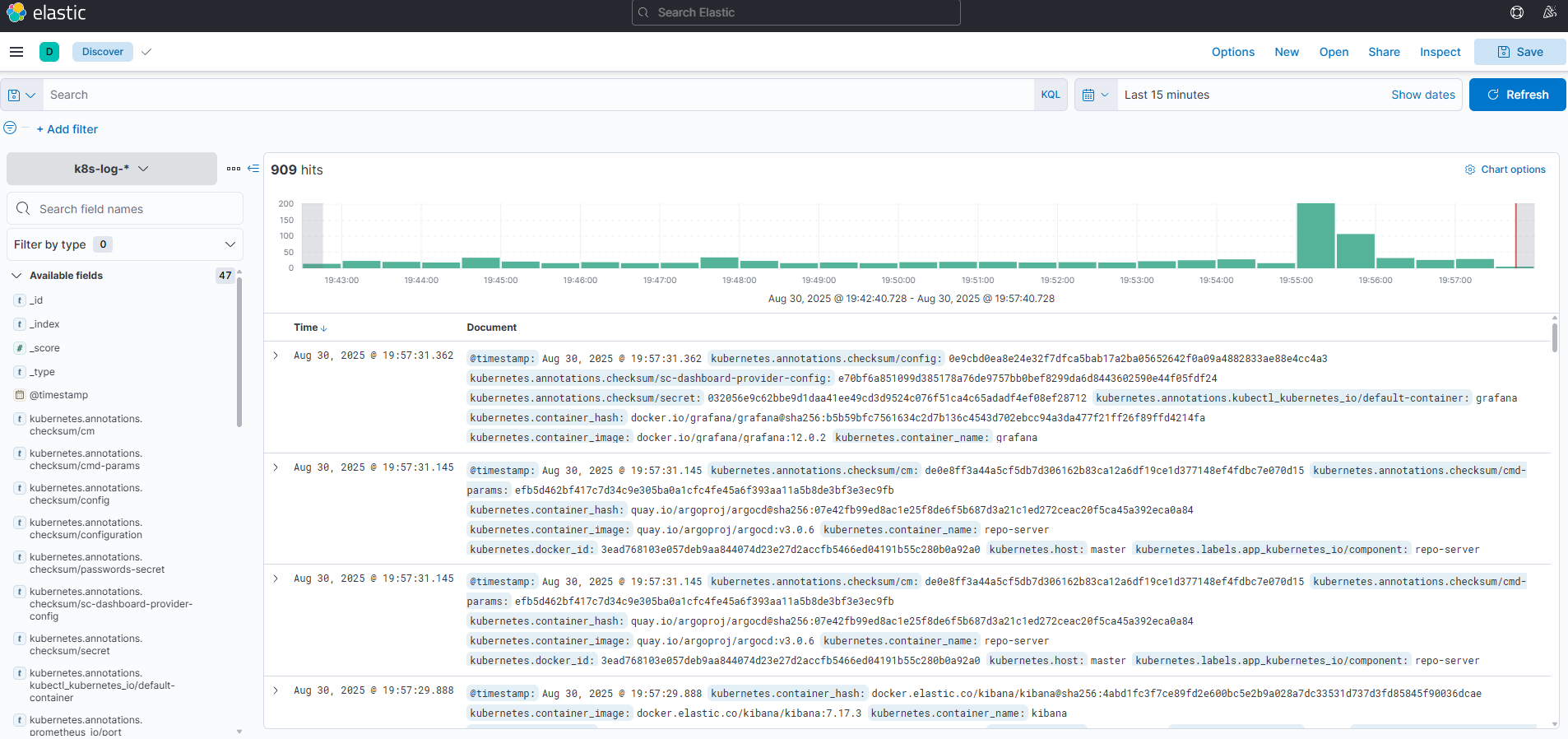Click the KQL query Search input

tap(538, 95)
